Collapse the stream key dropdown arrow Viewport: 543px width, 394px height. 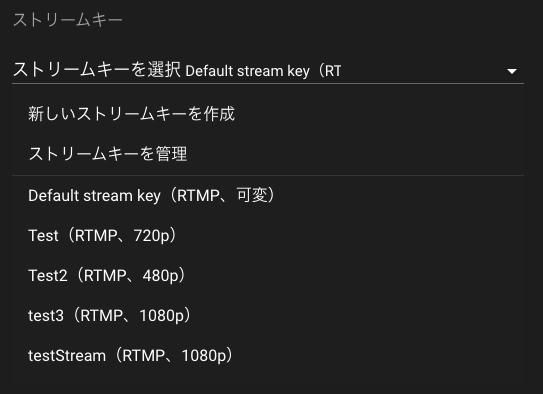point(511,71)
